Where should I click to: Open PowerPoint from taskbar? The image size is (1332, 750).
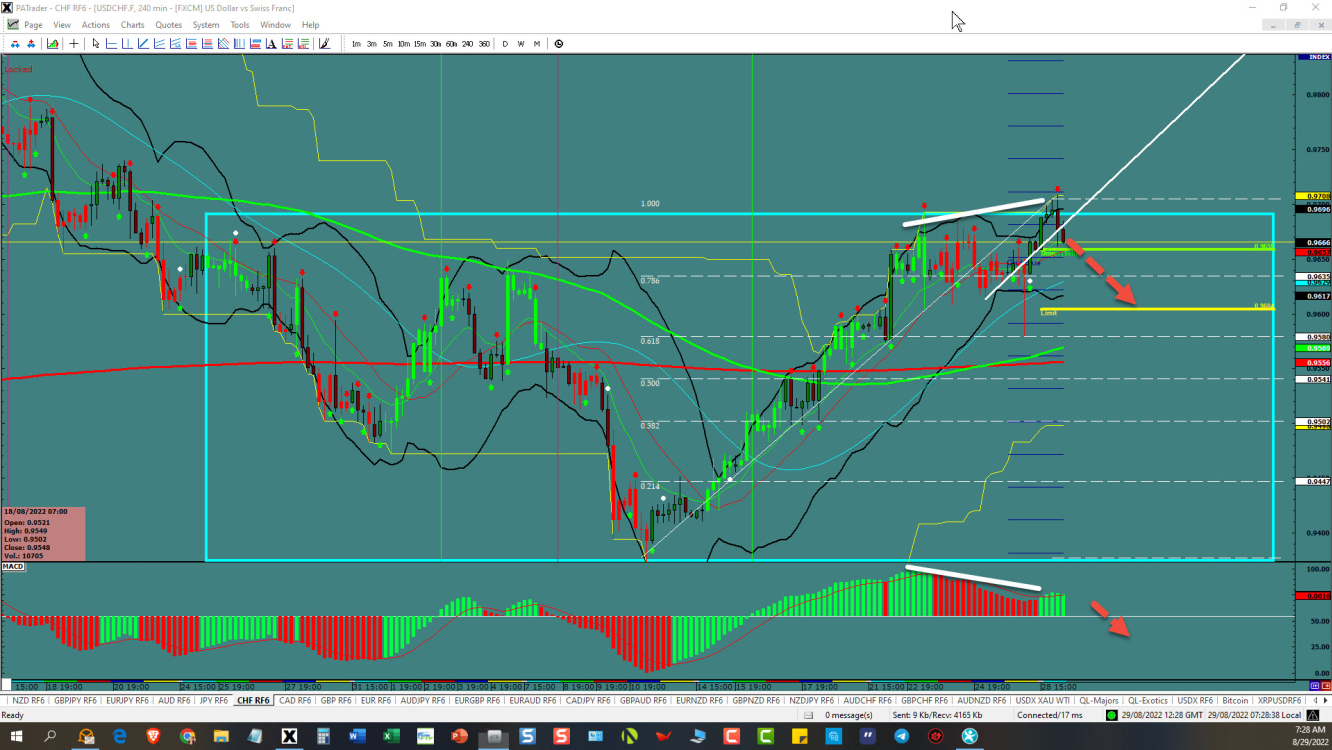459,737
